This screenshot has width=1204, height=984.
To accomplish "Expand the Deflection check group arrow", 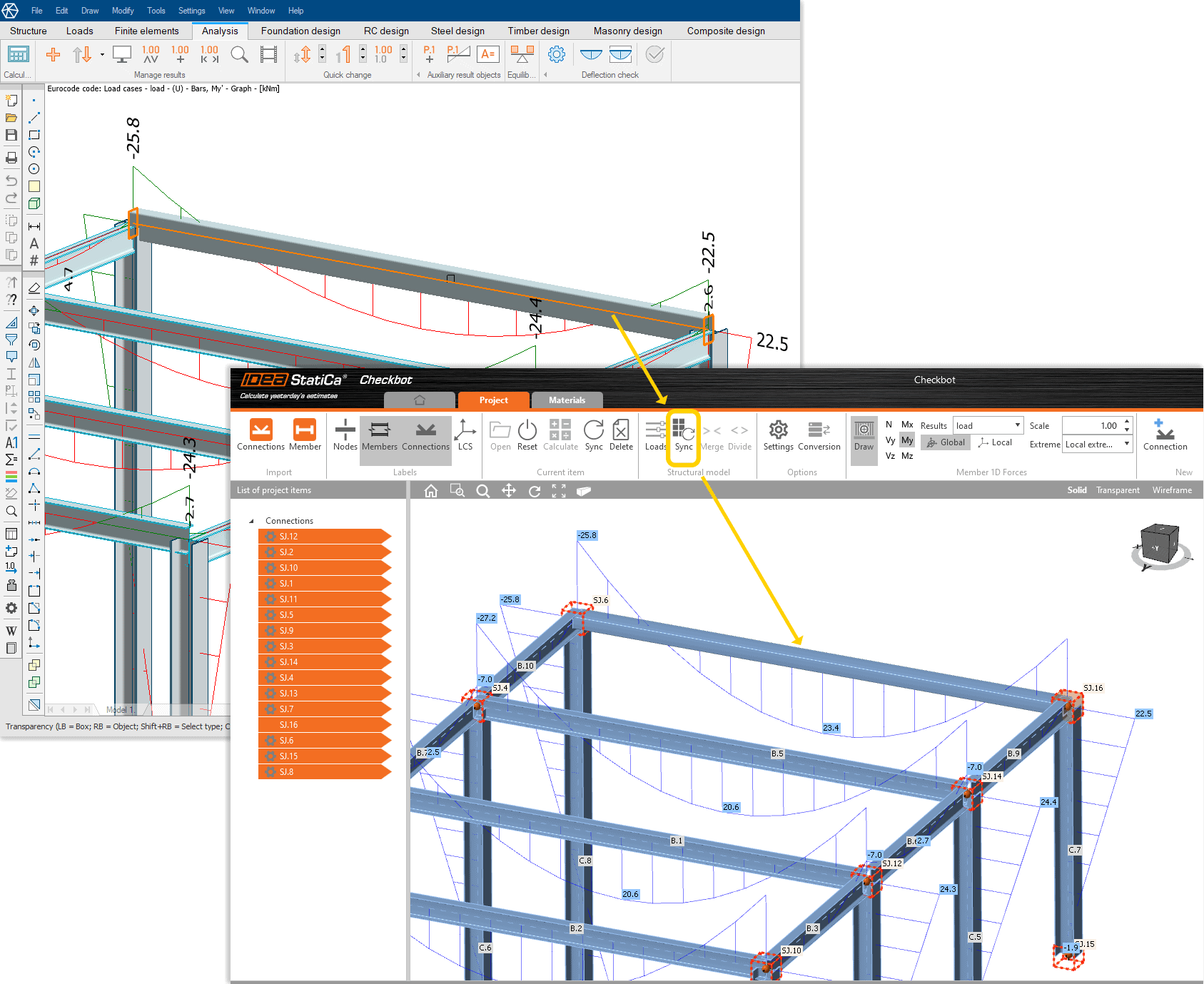I will [x=545, y=74].
